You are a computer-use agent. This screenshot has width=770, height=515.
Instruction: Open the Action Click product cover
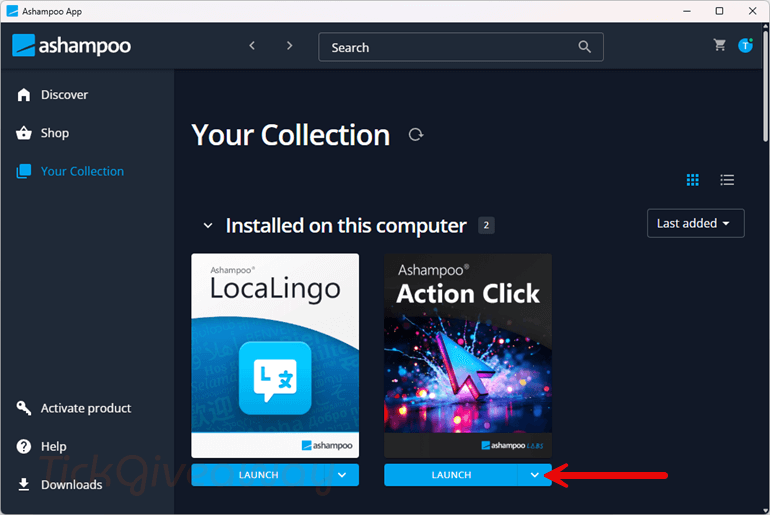tap(468, 355)
